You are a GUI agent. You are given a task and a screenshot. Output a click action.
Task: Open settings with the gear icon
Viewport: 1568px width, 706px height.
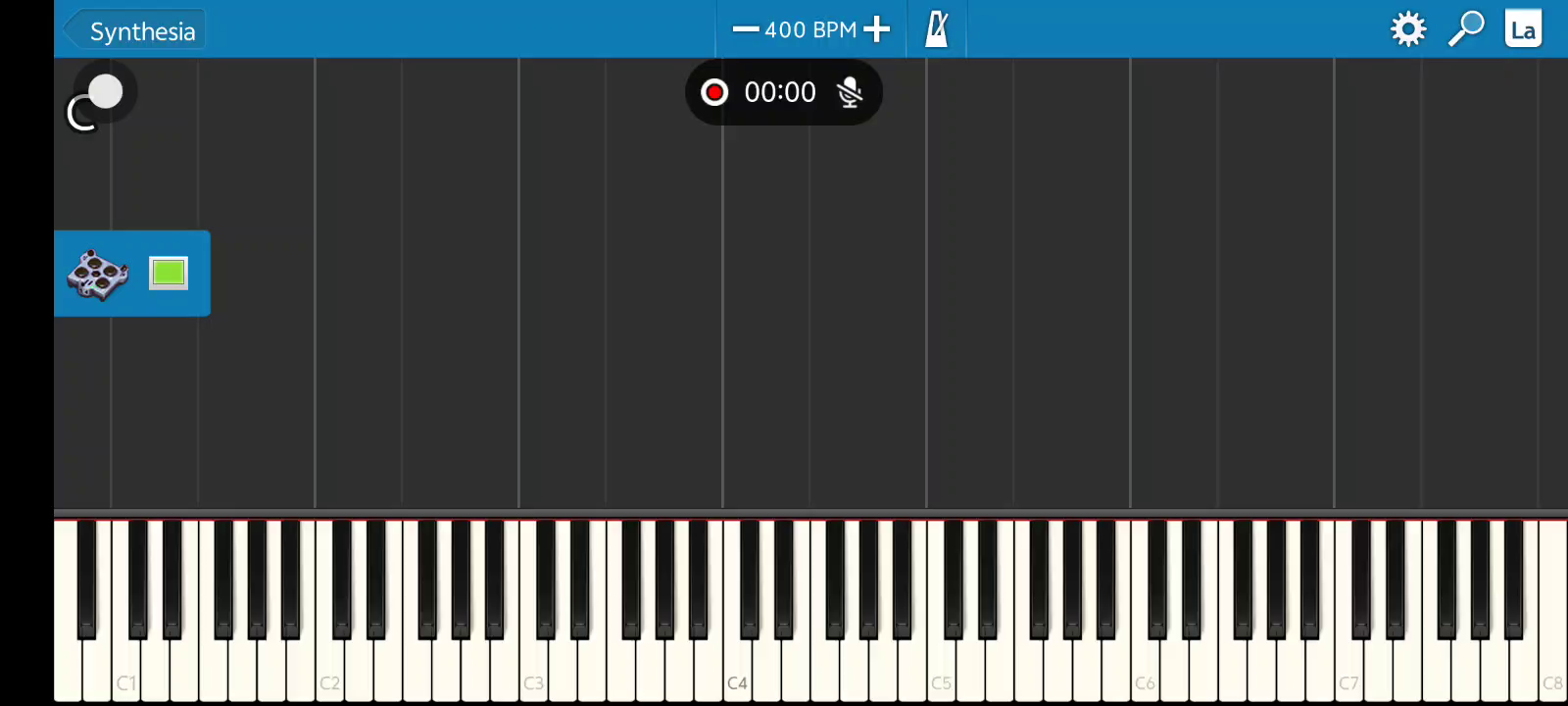tap(1408, 29)
